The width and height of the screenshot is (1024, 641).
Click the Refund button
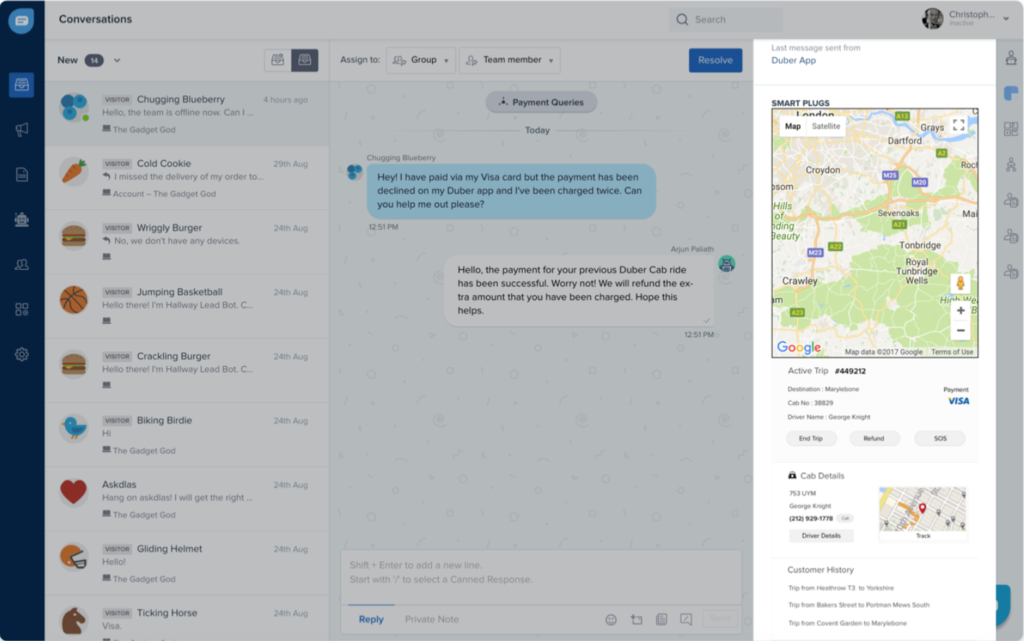pos(874,439)
